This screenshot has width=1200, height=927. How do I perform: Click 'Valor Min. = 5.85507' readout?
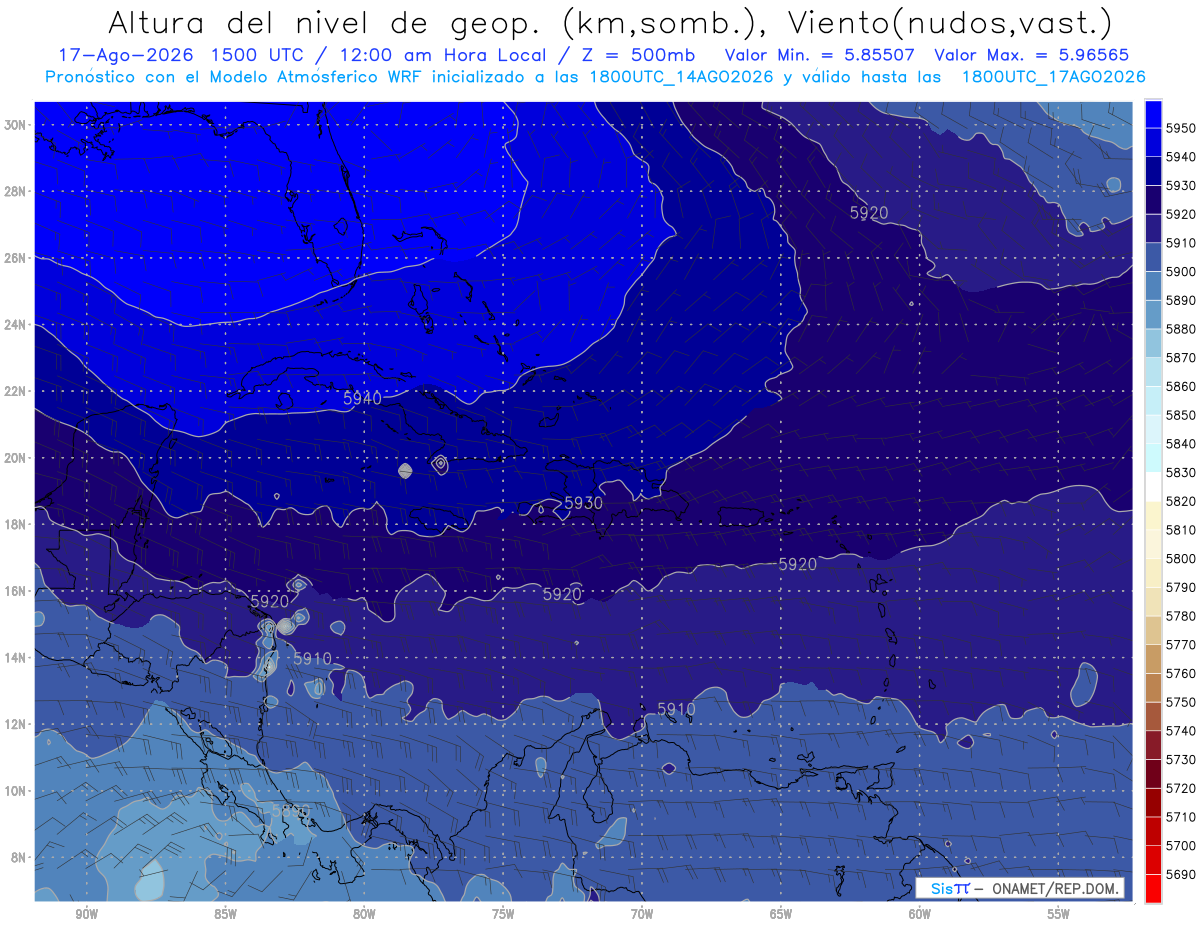pos(820,55)
